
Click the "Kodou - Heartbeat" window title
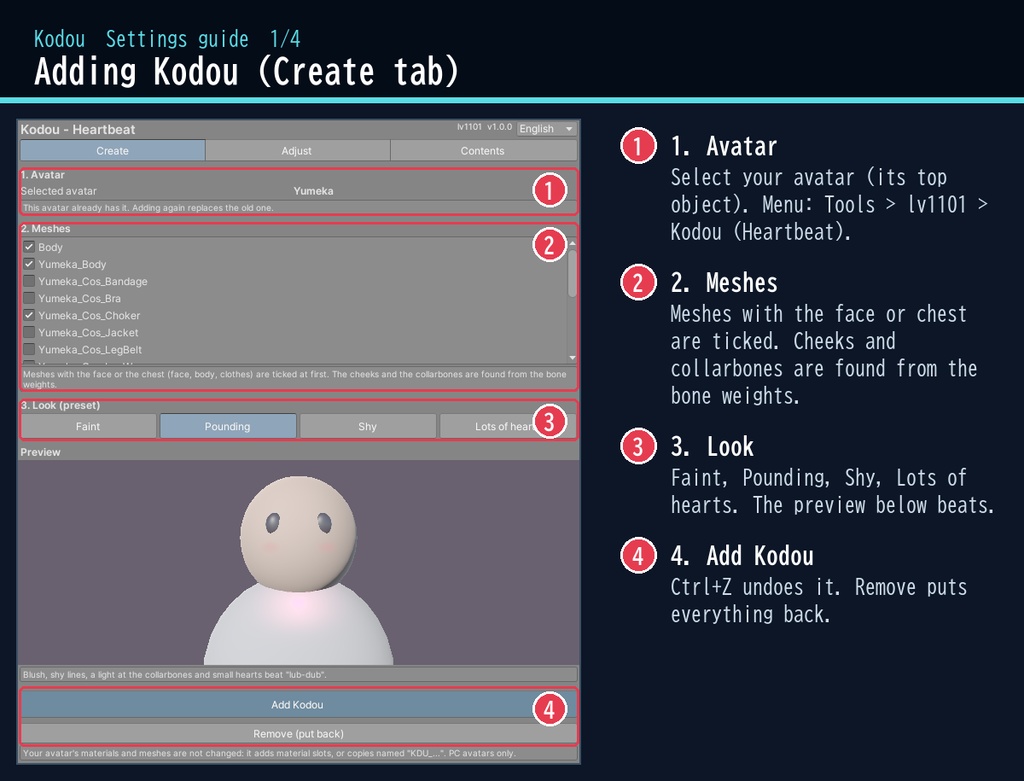(78, 129)
